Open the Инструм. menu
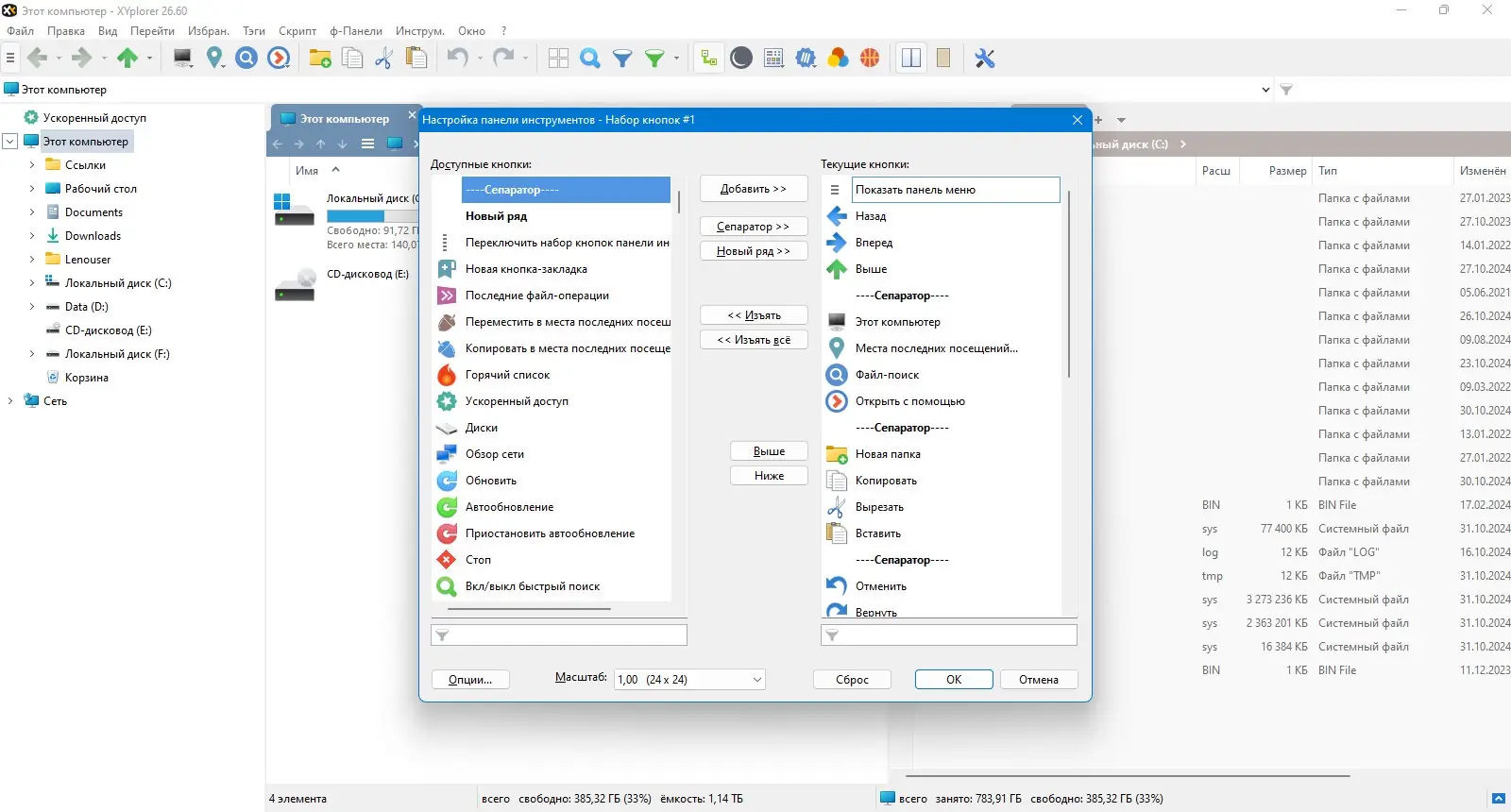This screenshot has height=812, width=1511. coord(420,31)
